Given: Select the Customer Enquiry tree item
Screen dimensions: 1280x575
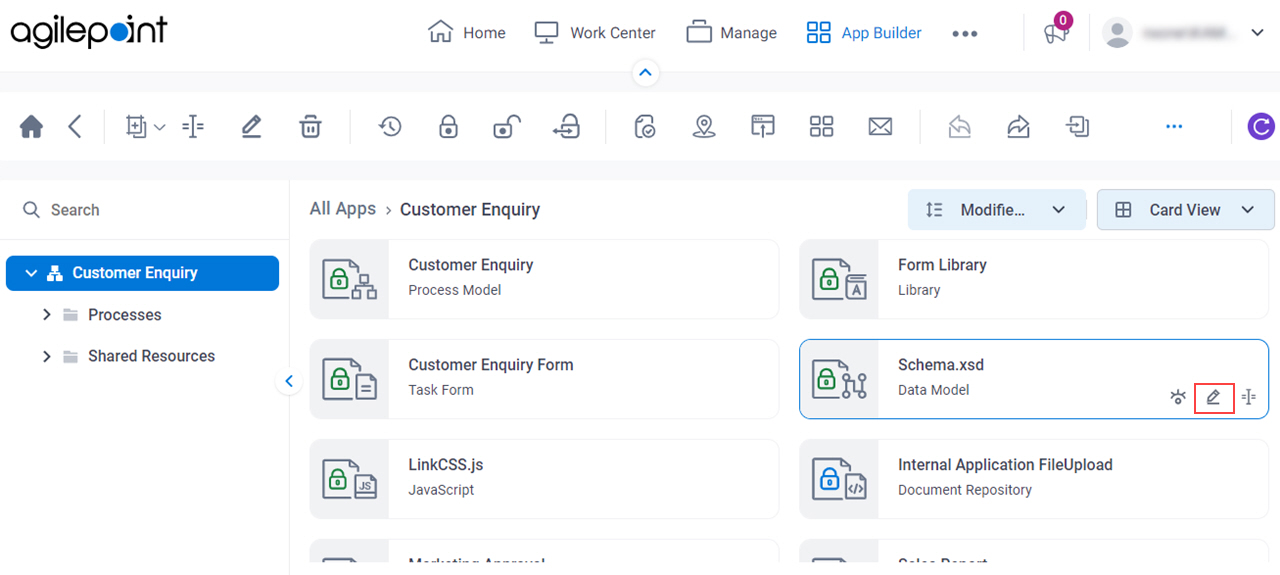Looking at the screenshot, I should tap(142, 273).
